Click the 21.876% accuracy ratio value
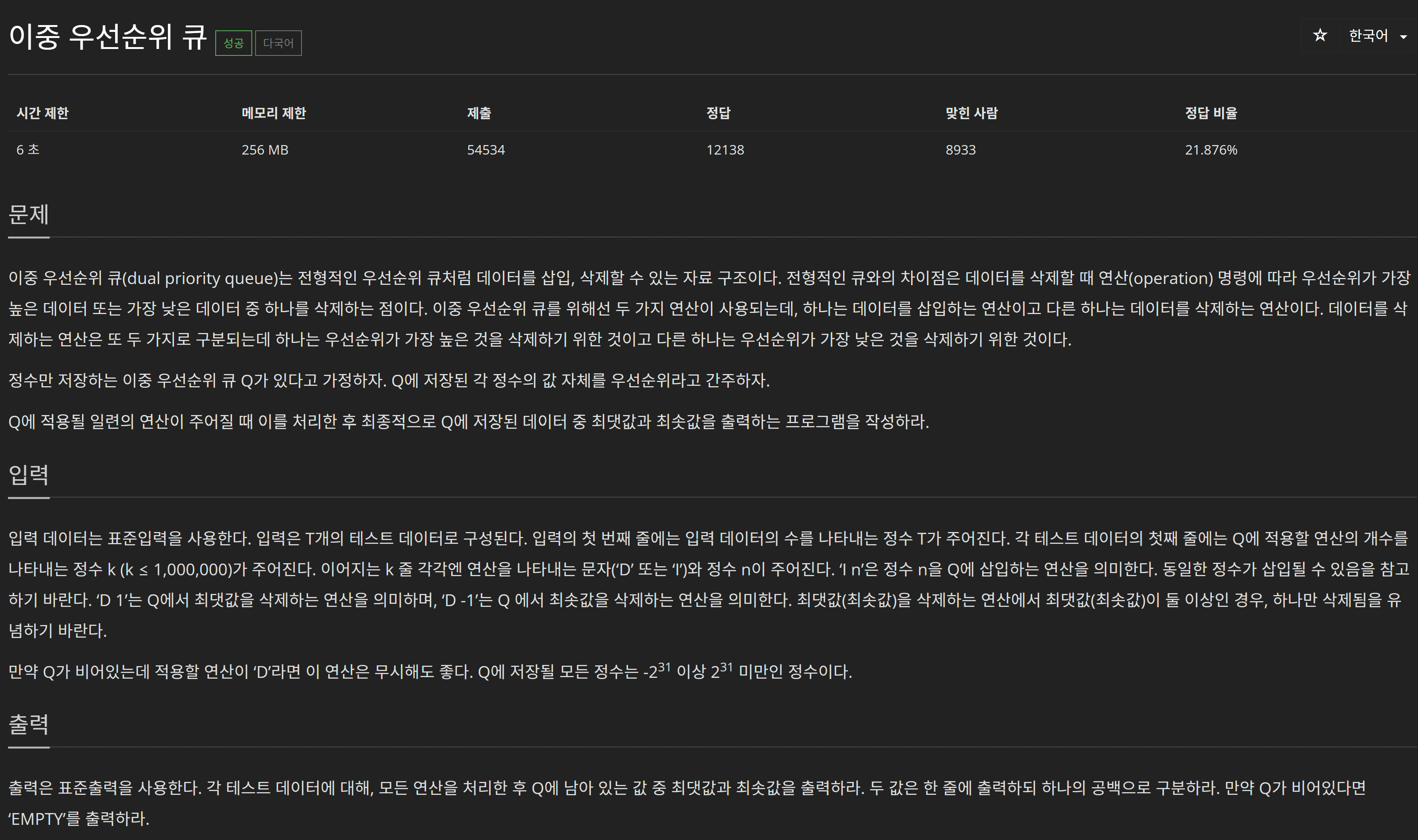Screen dimensions: 1418x840 (1211, 150)
